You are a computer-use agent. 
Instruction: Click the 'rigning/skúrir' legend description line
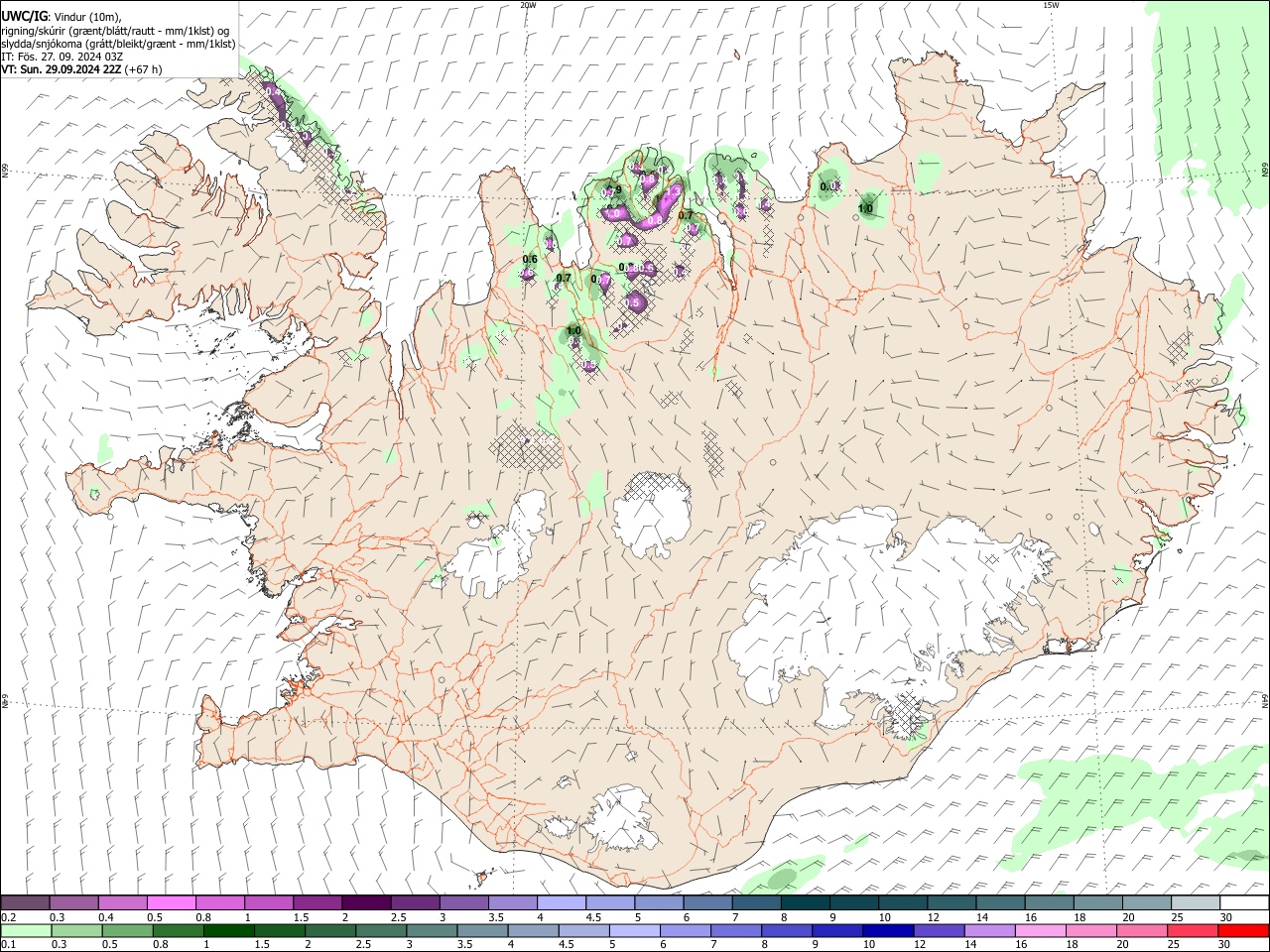[115, 30]
